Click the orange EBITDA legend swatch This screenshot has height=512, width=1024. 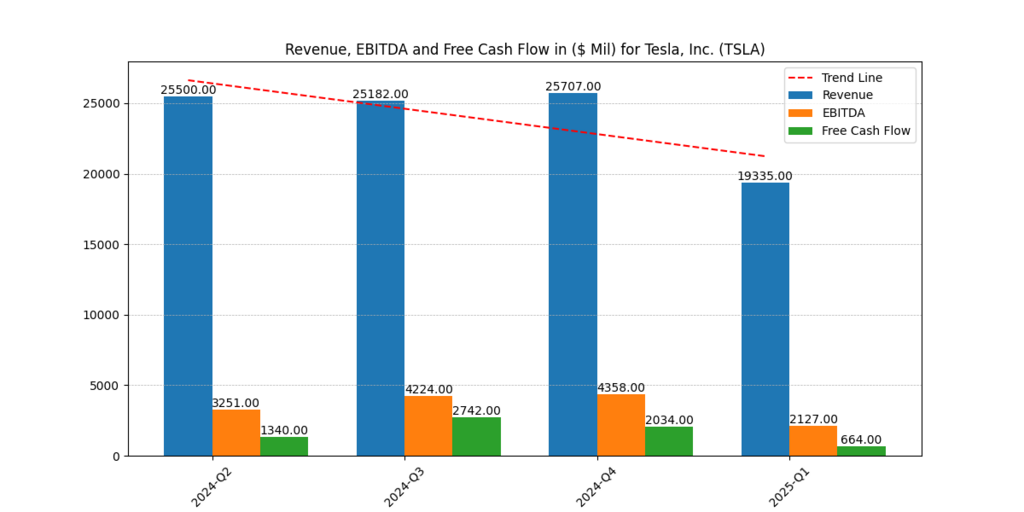click(803, 113)
